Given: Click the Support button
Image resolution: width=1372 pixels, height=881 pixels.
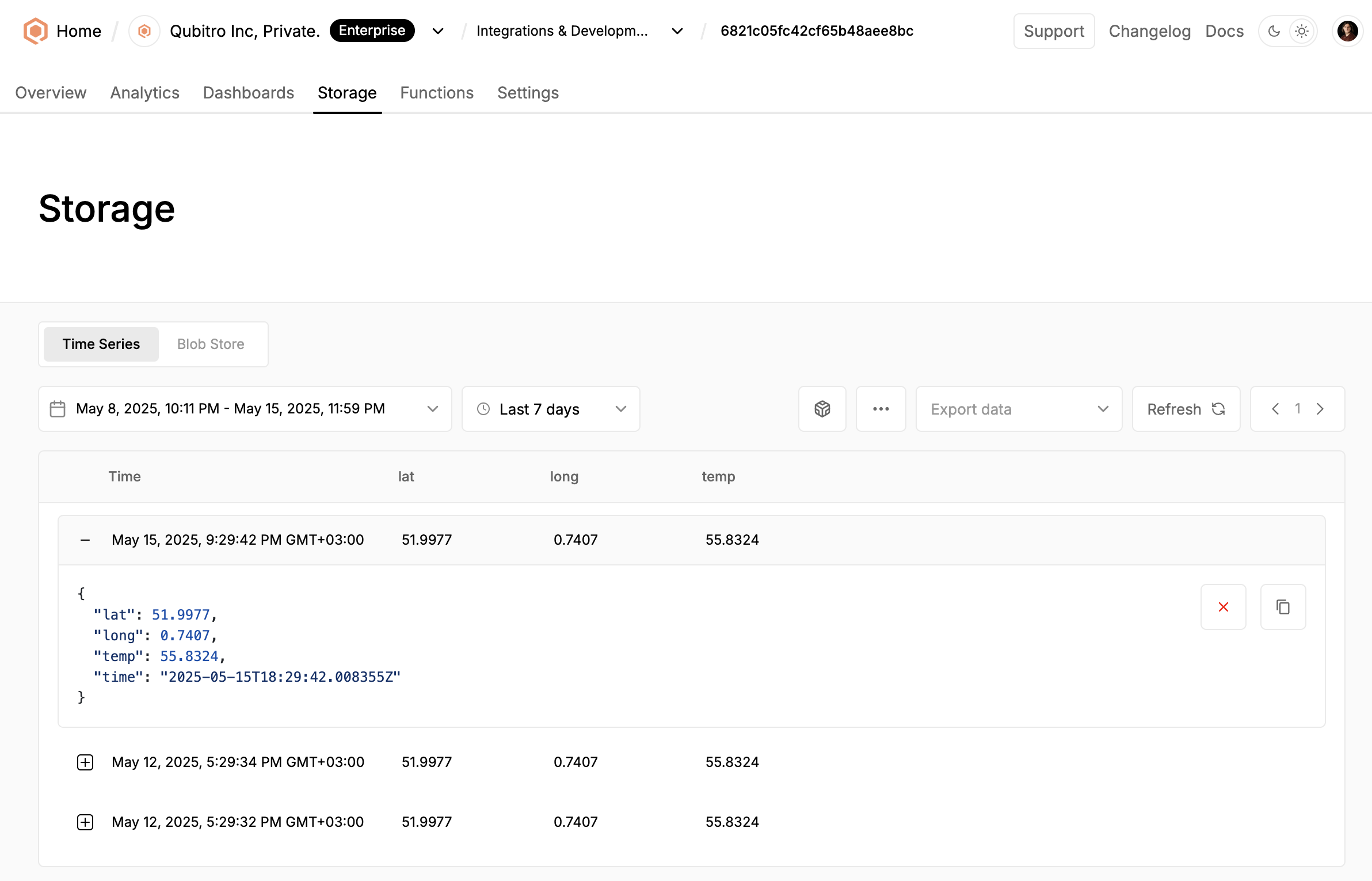Looking at the screenshot, I should (1054, 31).
